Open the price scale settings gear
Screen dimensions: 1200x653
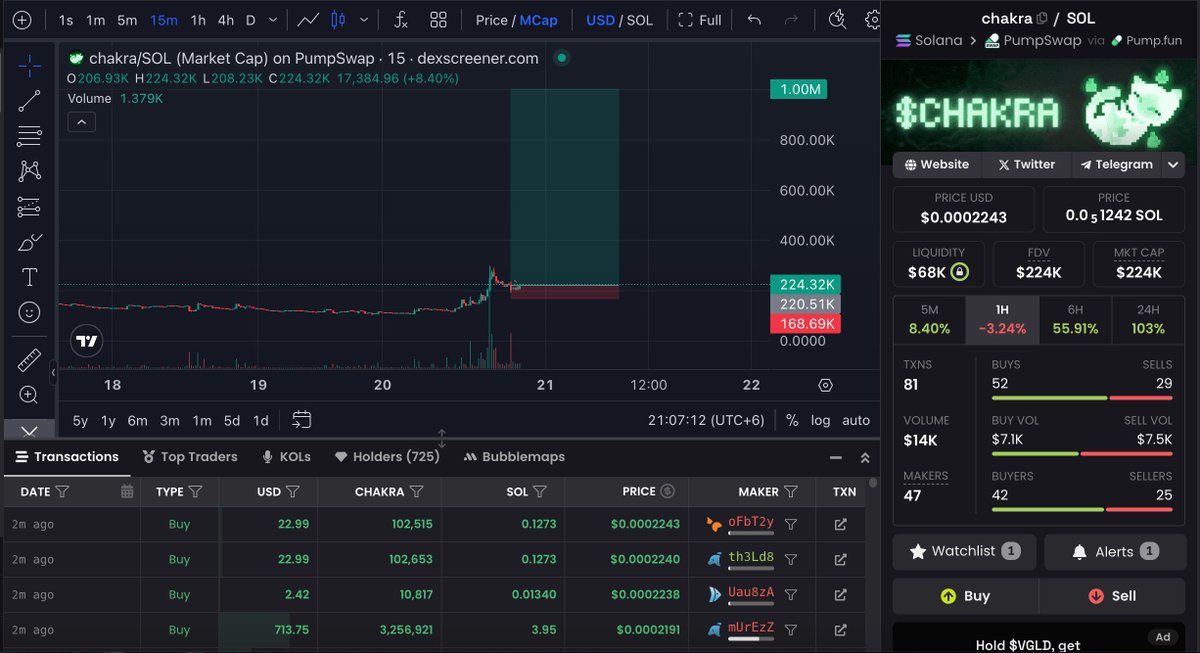pos(825,385)
